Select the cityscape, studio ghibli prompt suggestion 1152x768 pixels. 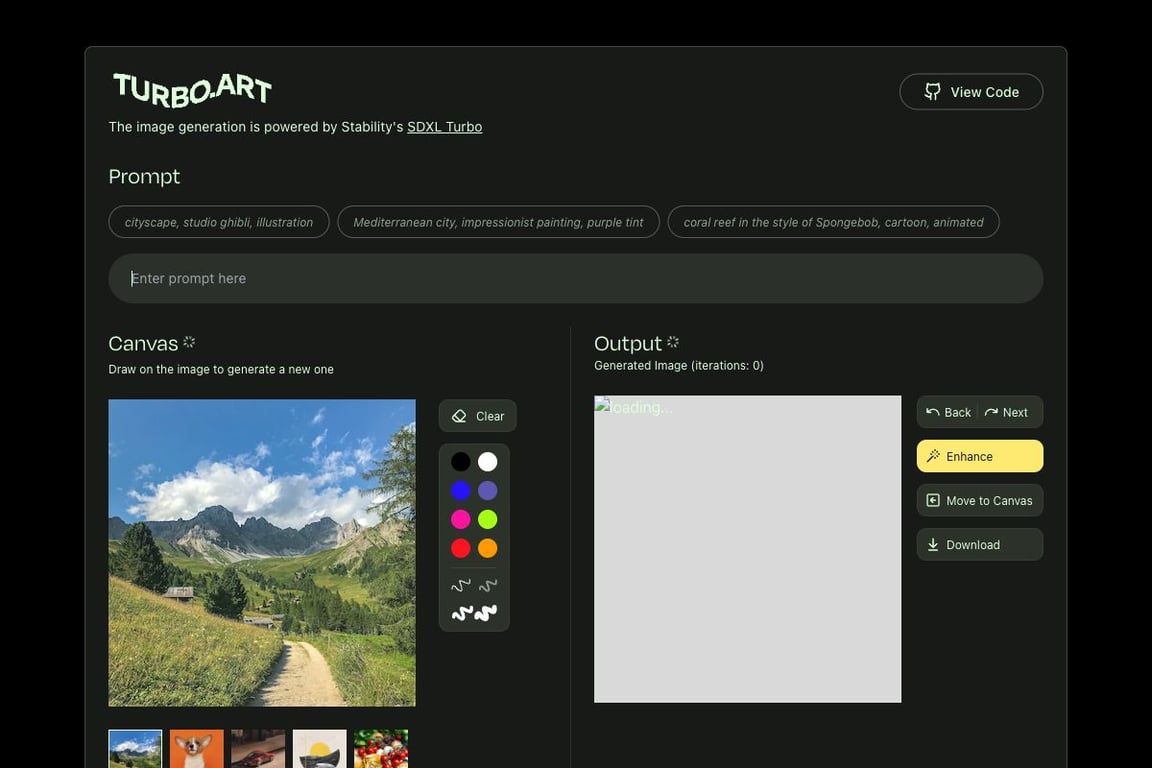219,222
